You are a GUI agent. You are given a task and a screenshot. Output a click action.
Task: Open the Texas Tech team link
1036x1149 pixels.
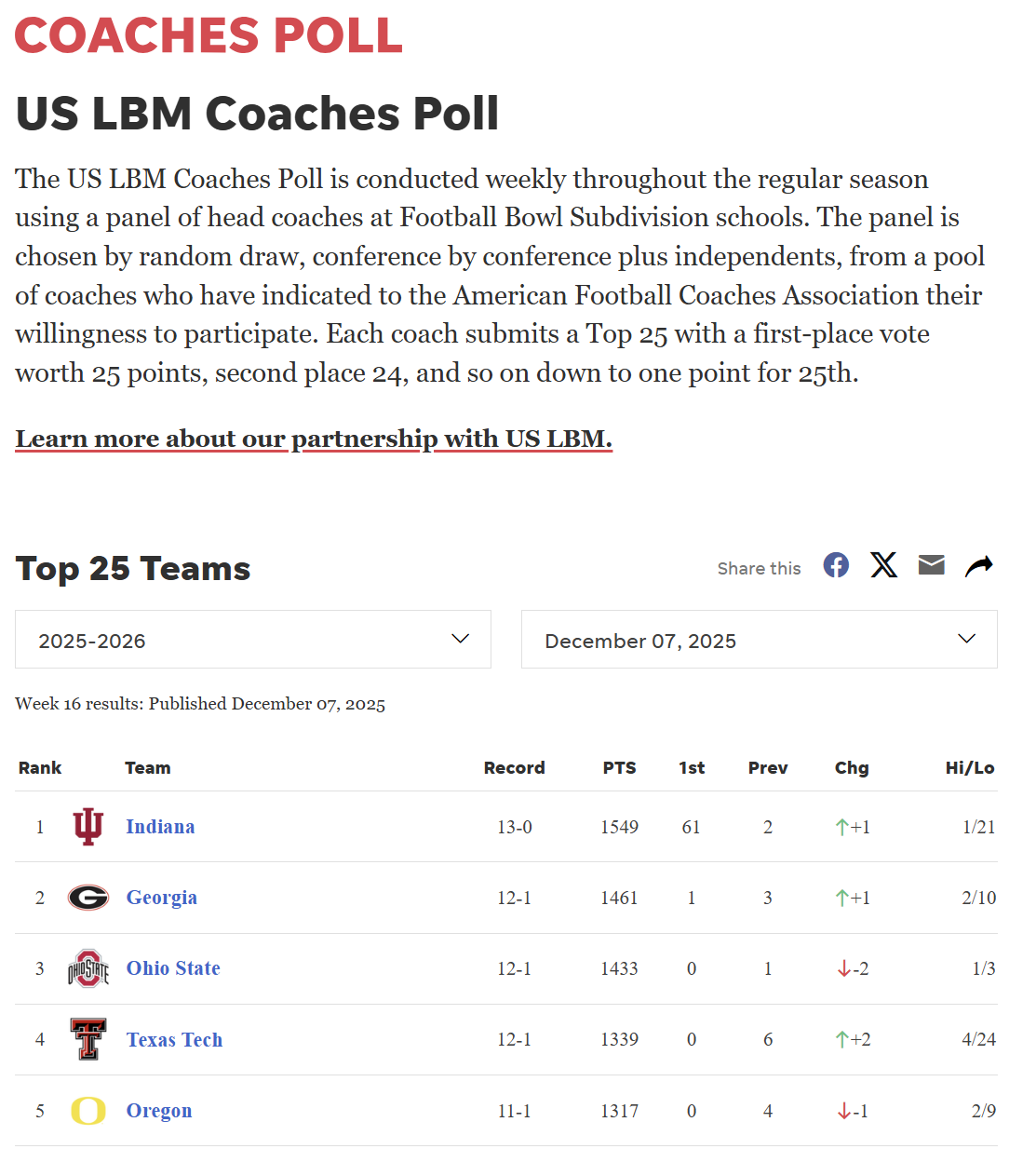click(174, 1040)
